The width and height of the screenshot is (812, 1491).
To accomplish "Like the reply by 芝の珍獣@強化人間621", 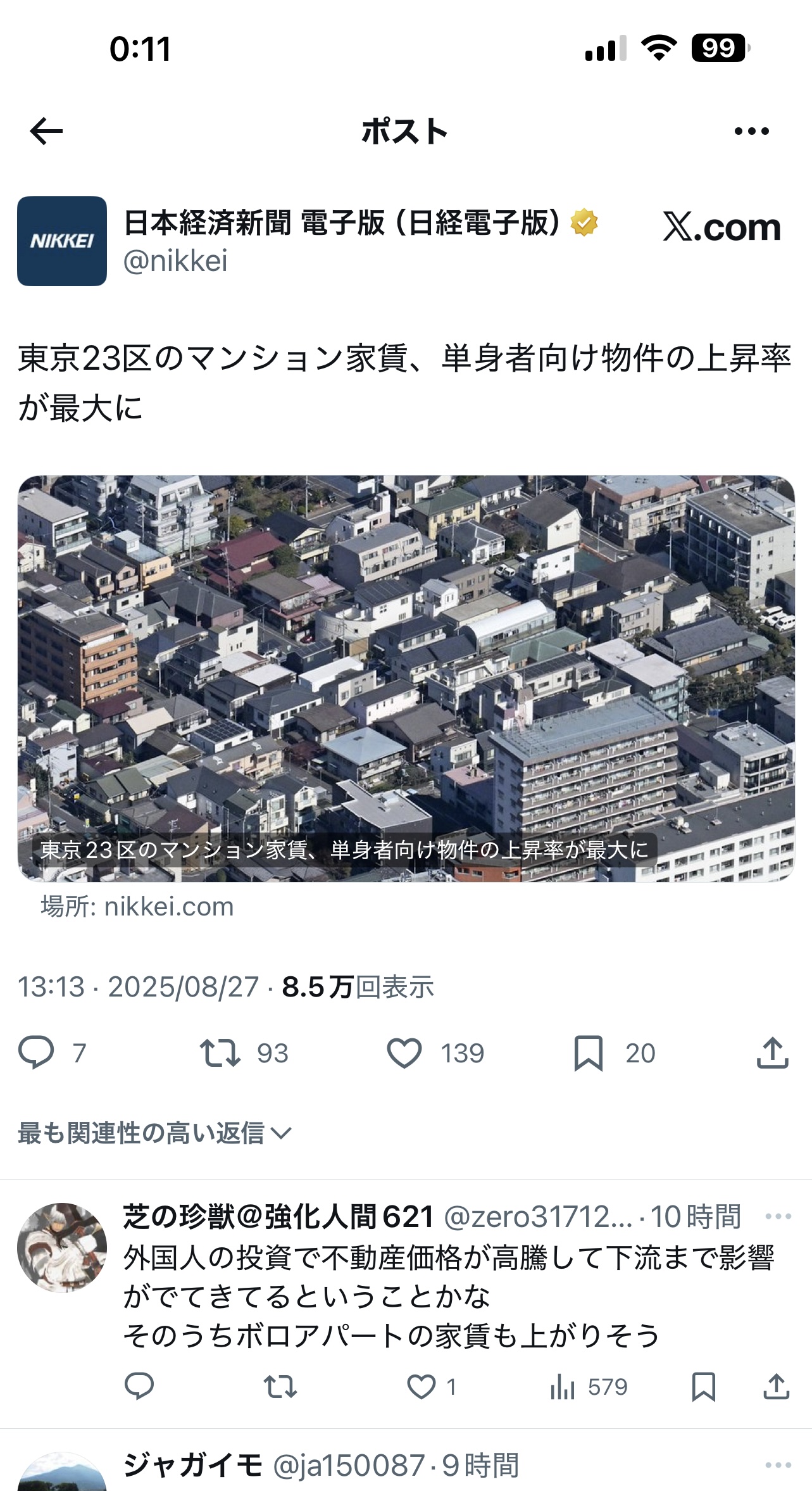I will pos(422,1387).
